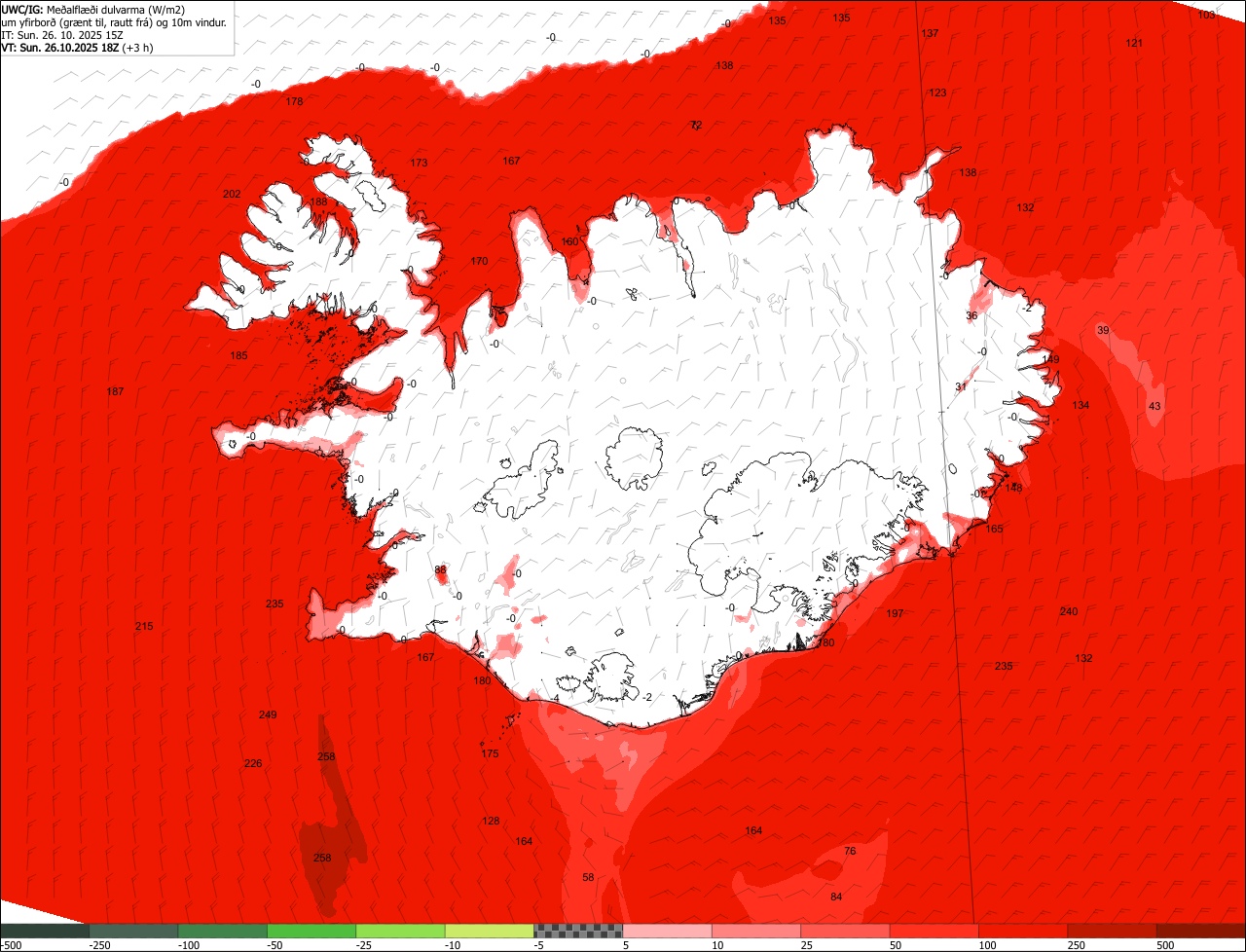The image size is (1246, 952).
Task: Click the value 185 off the west coast
Action: 238,355
